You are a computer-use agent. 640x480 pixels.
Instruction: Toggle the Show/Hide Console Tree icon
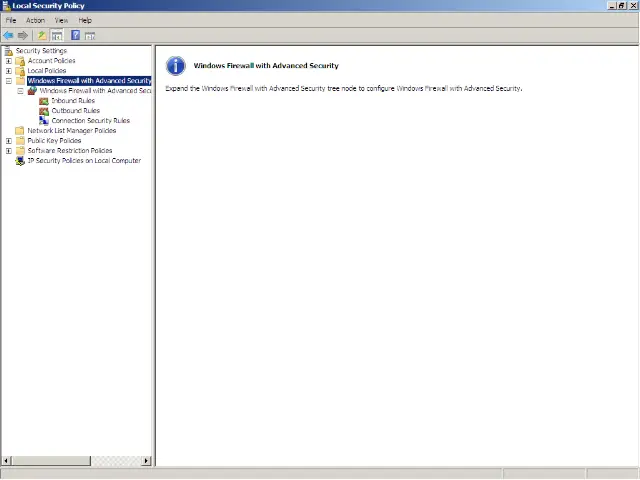(57, 36)
